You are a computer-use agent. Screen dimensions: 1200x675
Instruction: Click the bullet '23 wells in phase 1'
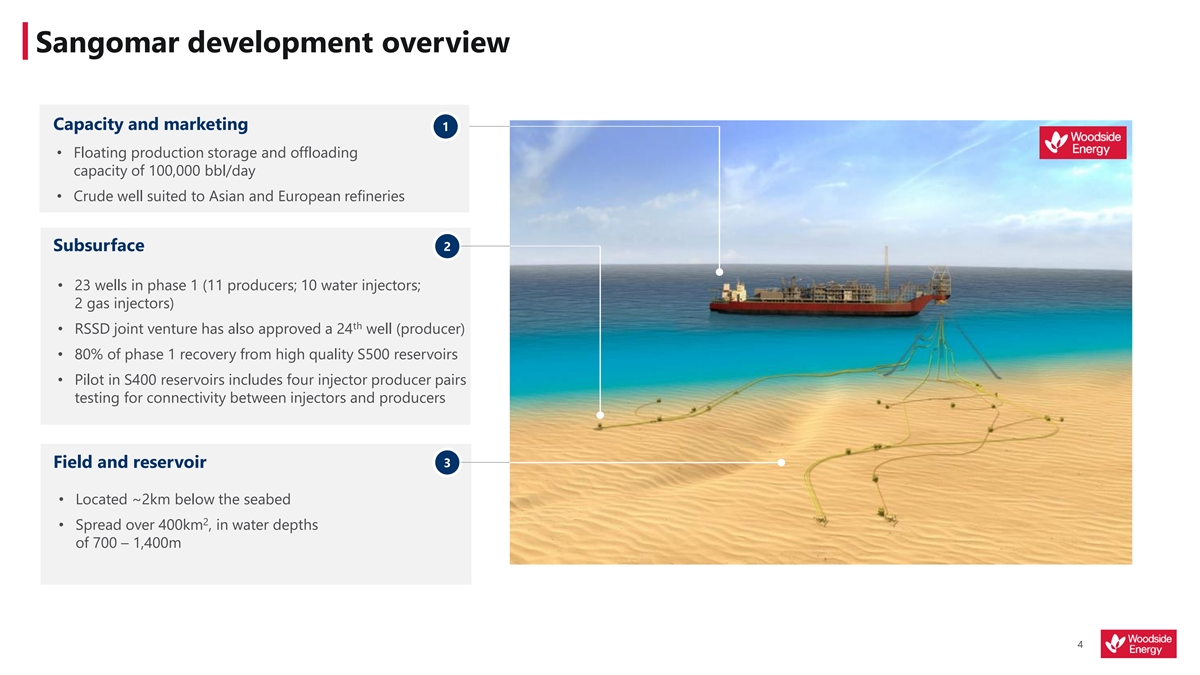click(x=239, y=294)
